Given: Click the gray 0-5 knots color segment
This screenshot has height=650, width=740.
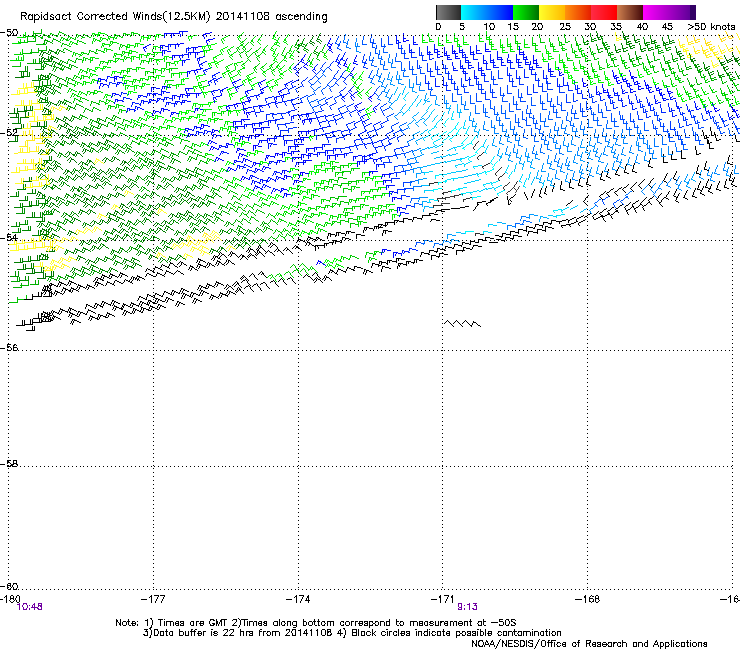Looking at the screenshot, I should pyautogui.click(x=448, y=12).
